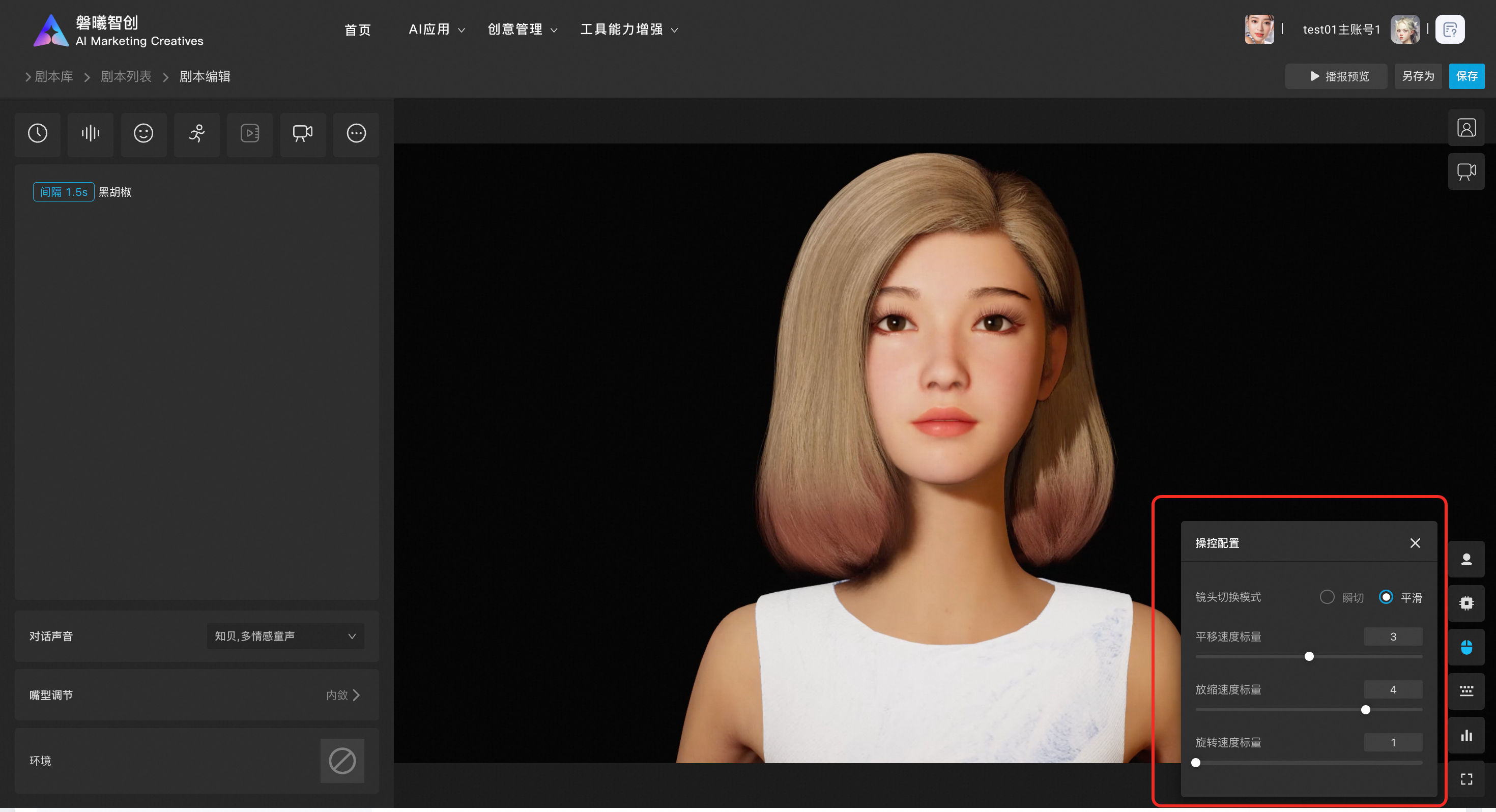1496x812 pixels.
Task: Open the camera shot tool in left toolbar
Action: (303, 134)
